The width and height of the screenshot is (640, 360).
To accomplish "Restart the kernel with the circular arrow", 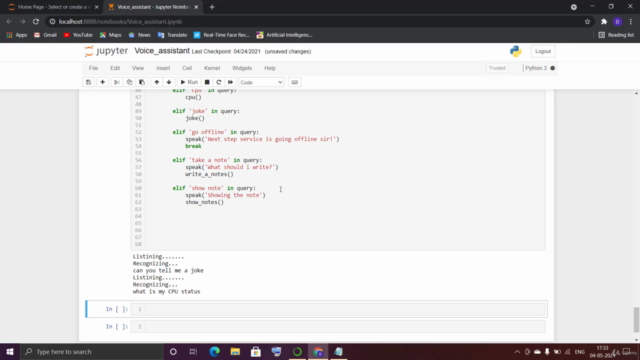I will pos(219,82).
